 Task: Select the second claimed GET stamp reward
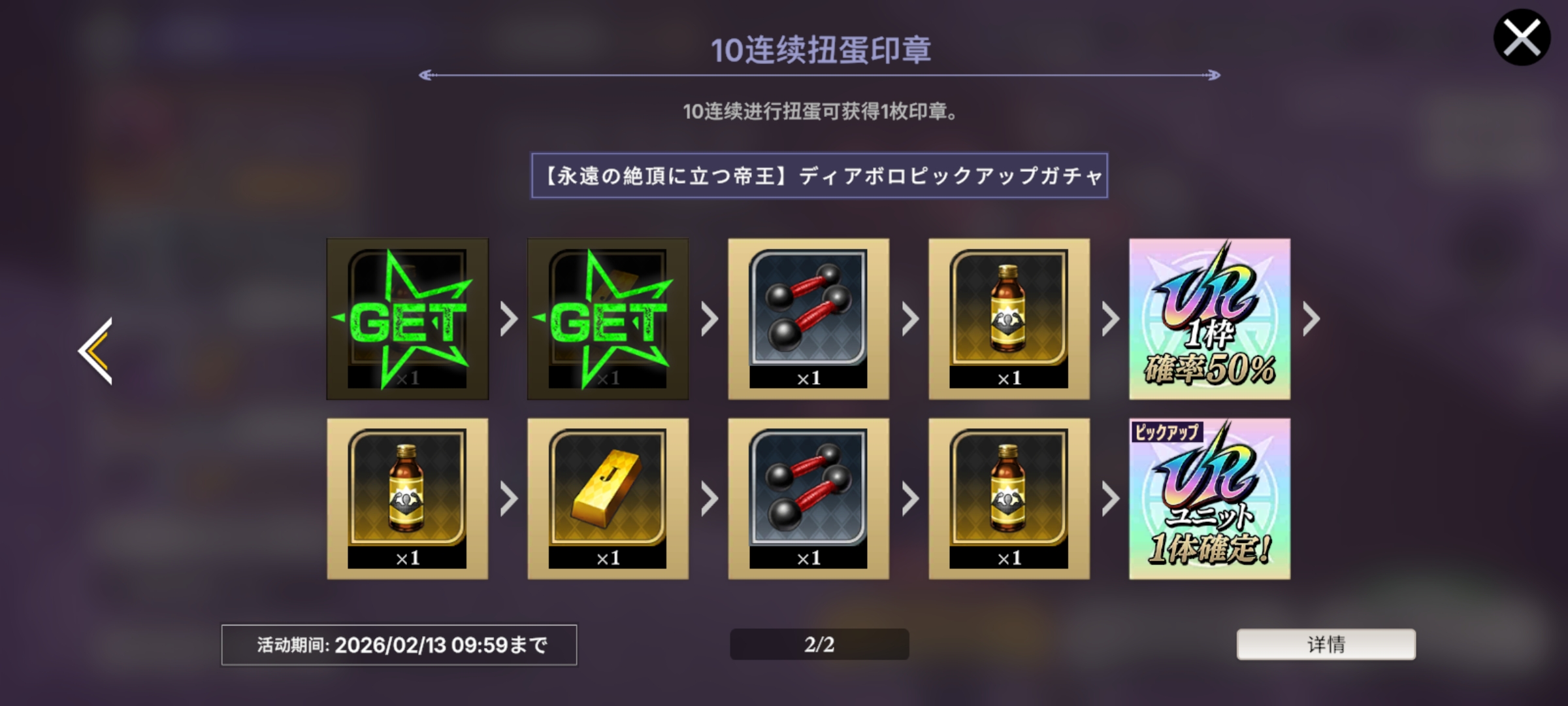coord(608,319)
